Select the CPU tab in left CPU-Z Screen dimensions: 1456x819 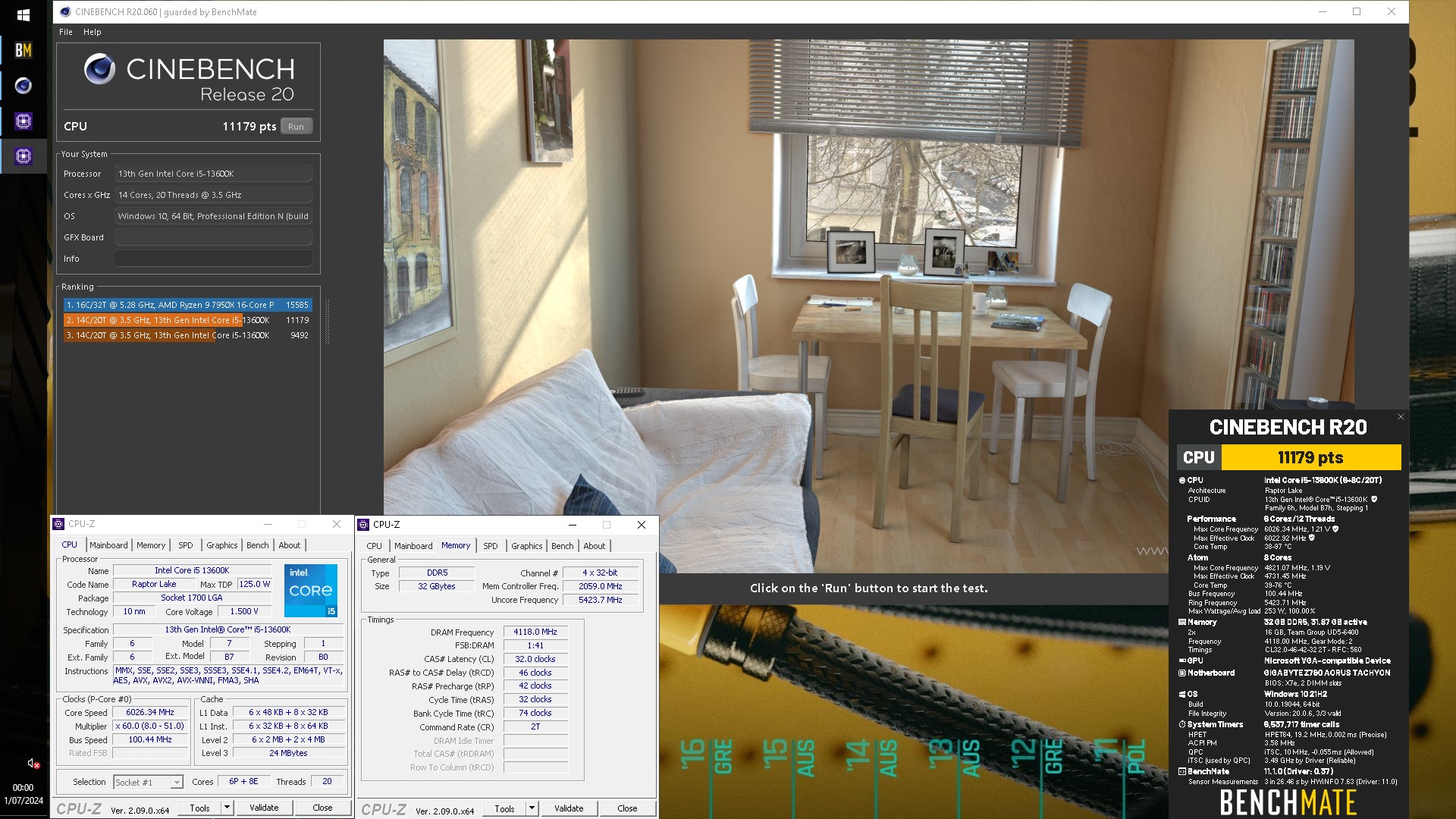coord(70,544)
